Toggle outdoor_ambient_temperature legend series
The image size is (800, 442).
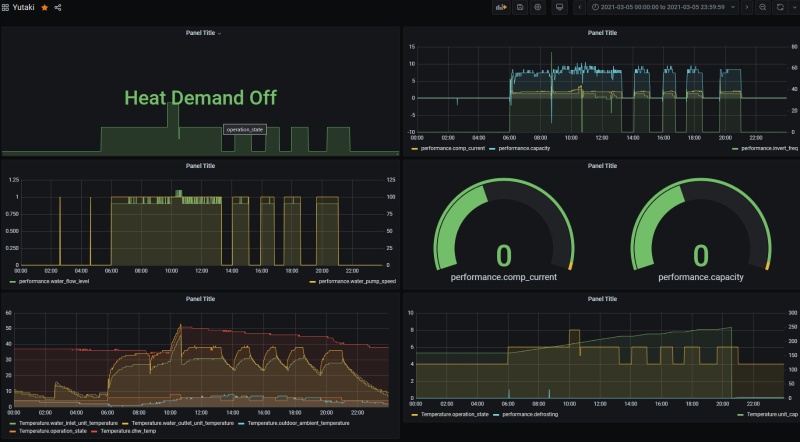click(298, 423)
